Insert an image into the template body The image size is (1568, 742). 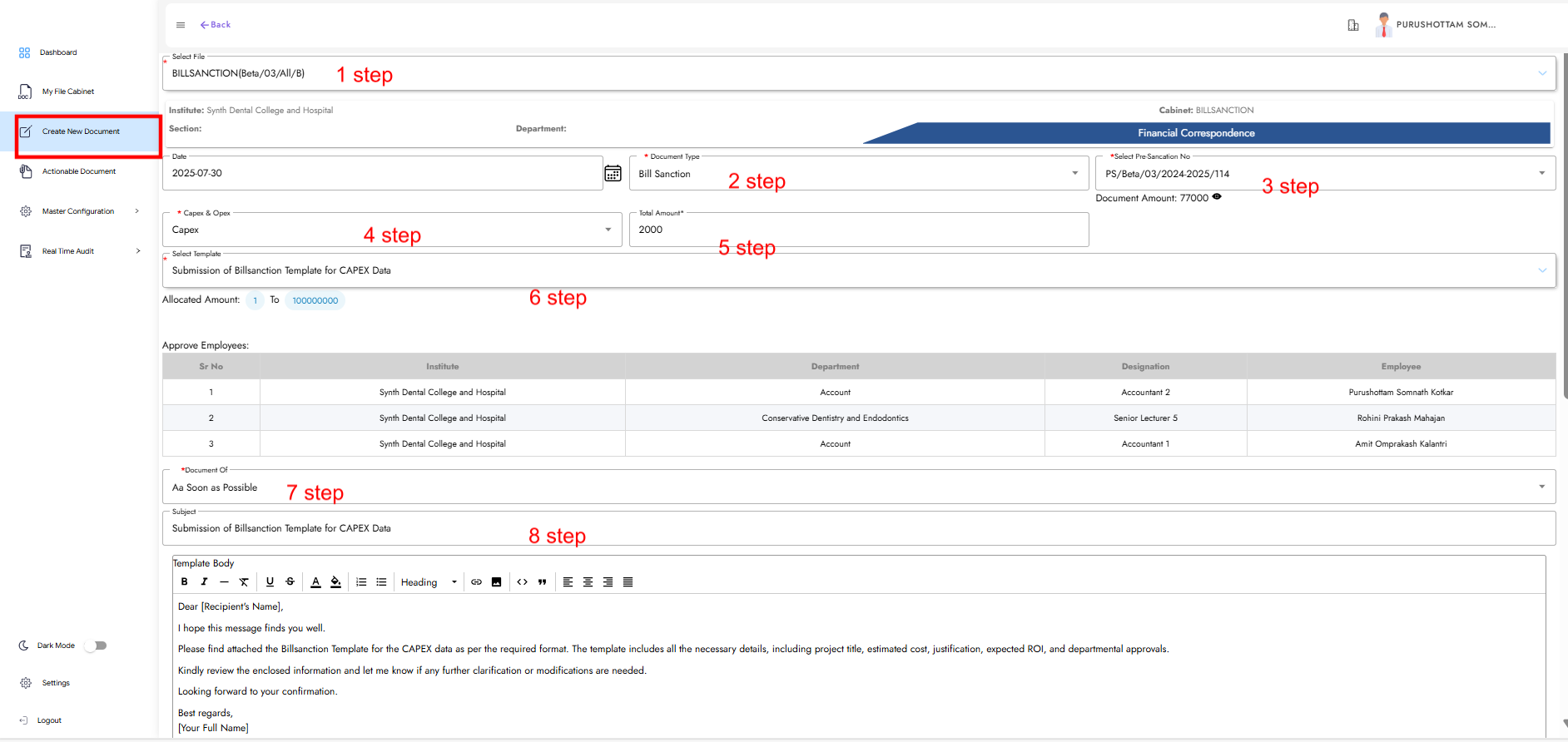click(497, 582)
